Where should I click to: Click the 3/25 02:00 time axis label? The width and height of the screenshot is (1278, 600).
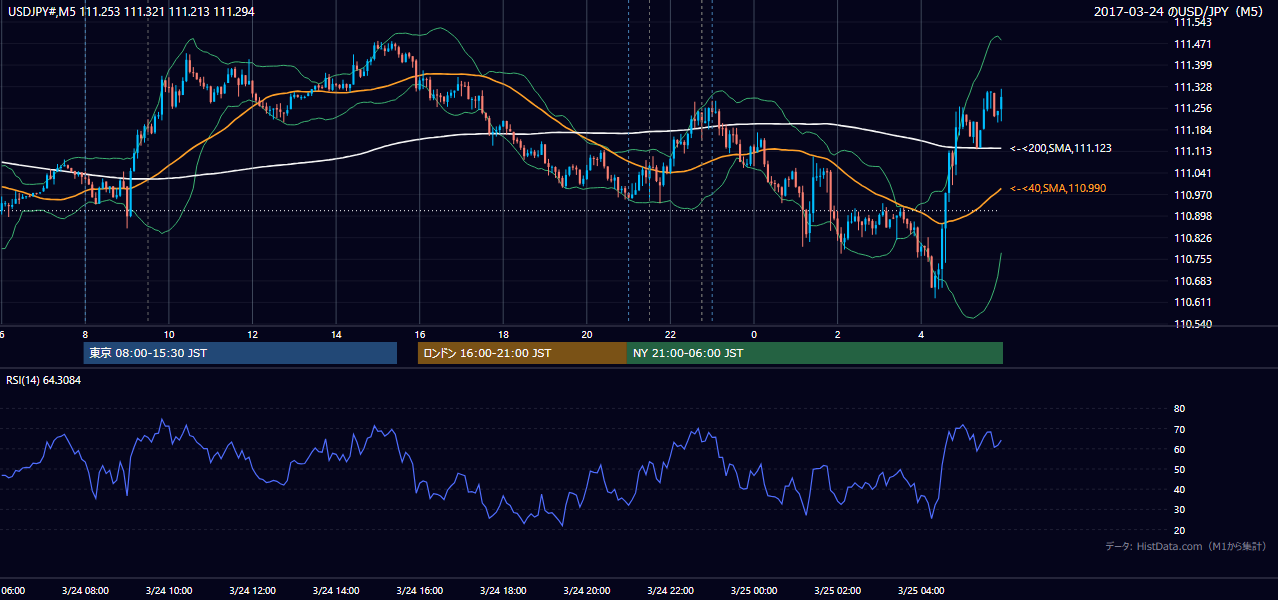(838, 590)
